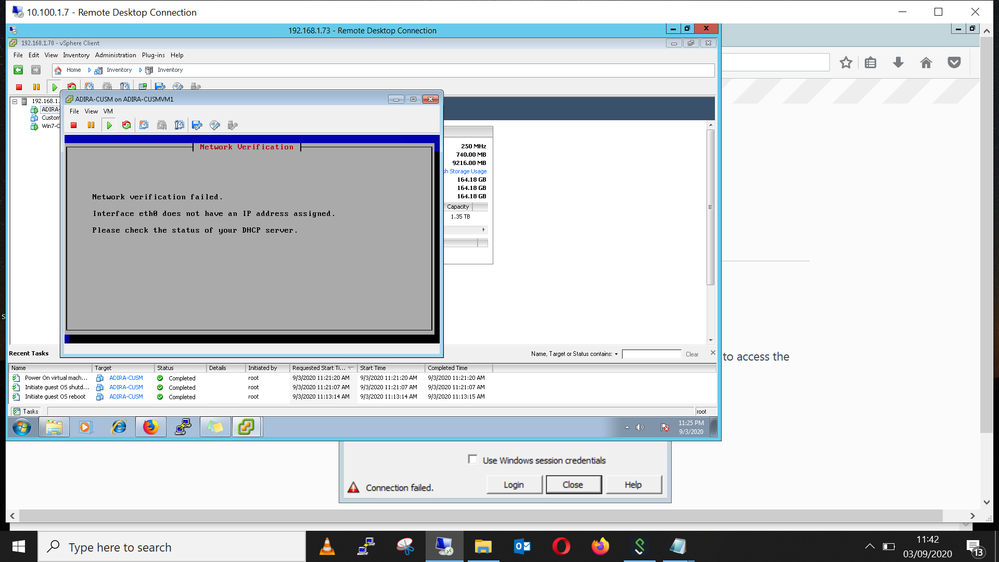Toggle Use Windows session credentials checkbox

(472, 459)
